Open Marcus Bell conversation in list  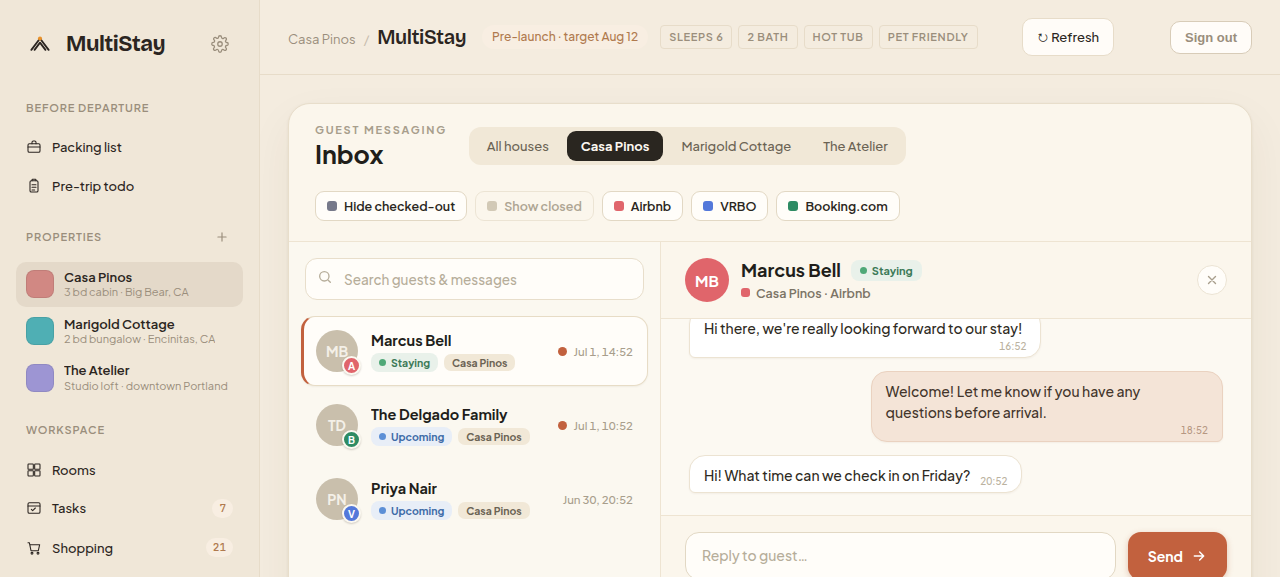tap(474, 351)
